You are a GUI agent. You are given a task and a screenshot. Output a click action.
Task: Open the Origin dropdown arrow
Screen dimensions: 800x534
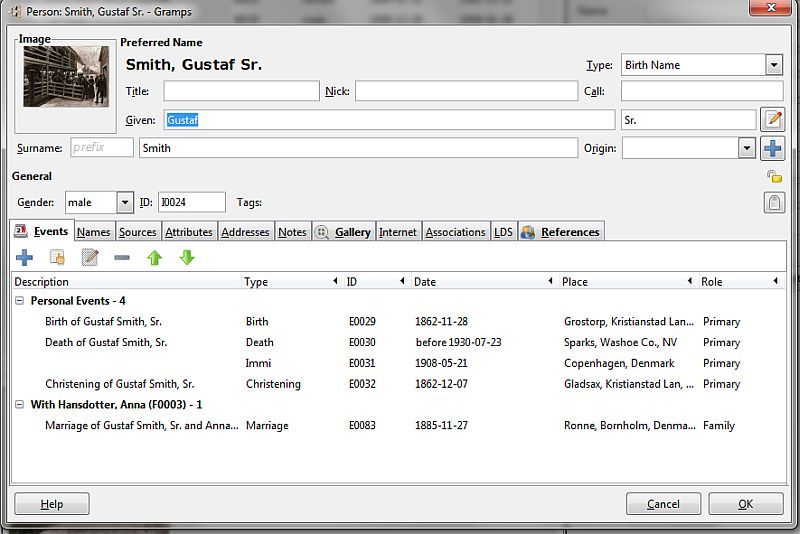[747, 148]
